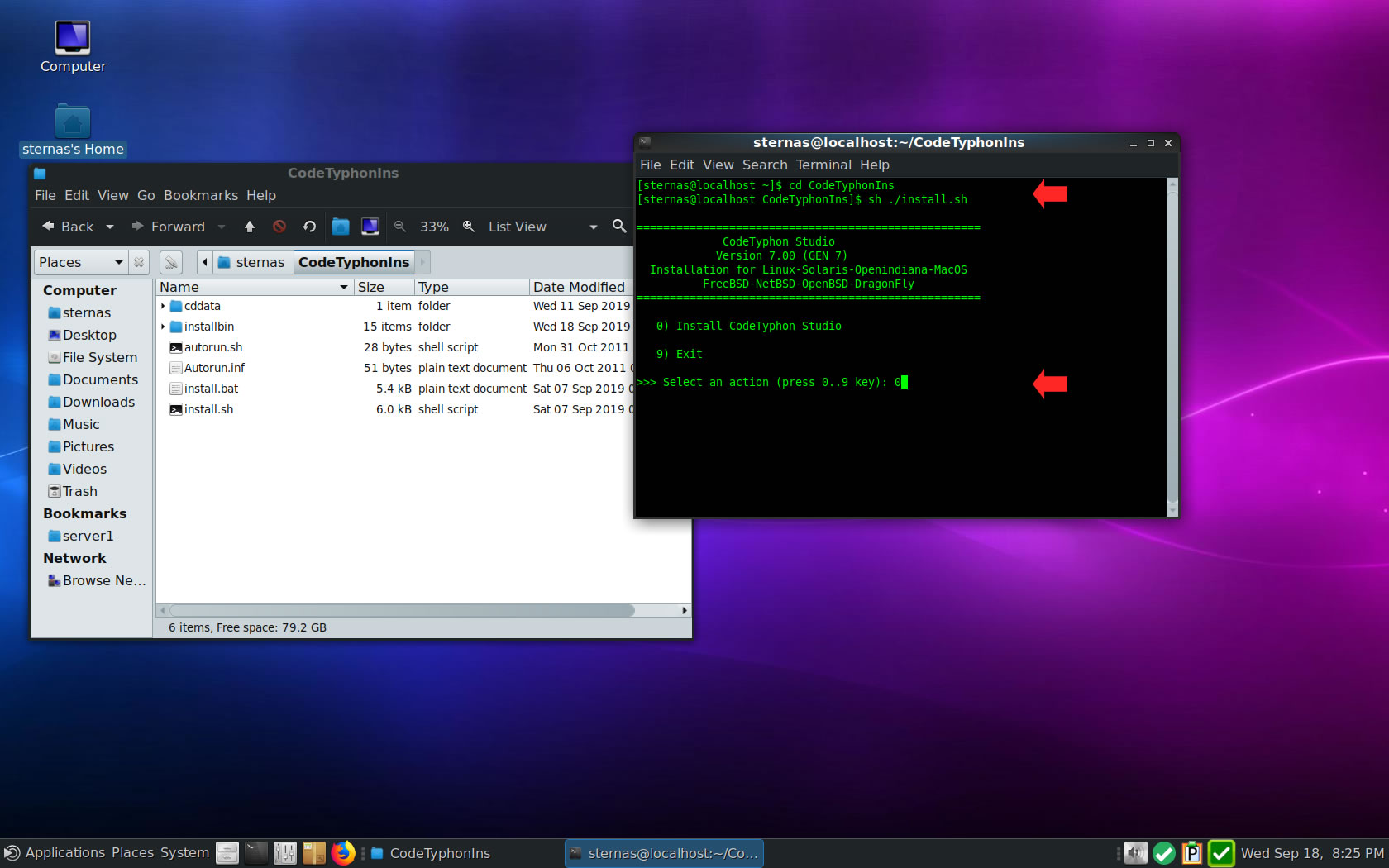Click the green square checkmark tray icon

1221,853
